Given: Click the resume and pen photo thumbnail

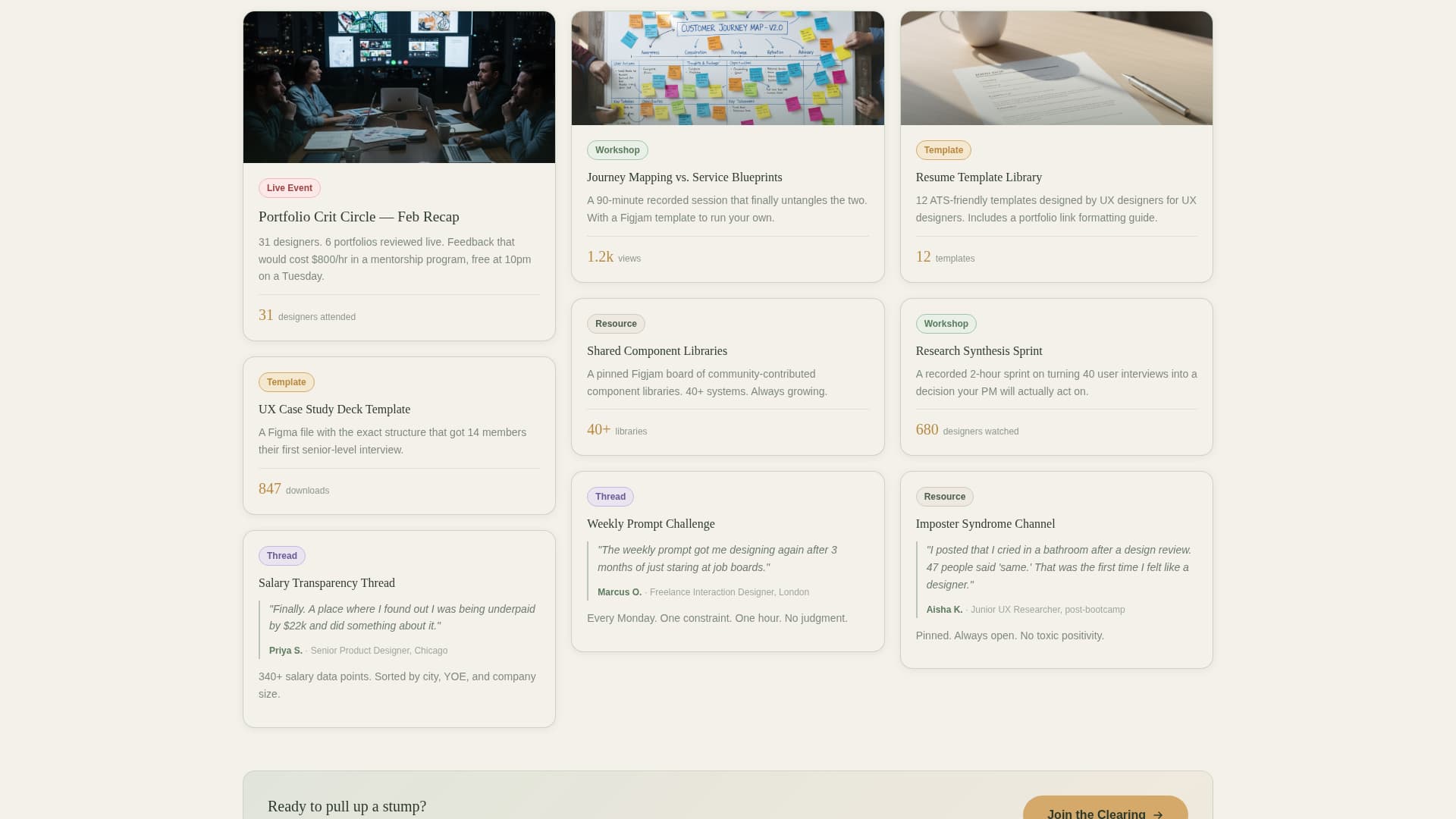Looking at the screenshot, I should [1056, 67].
